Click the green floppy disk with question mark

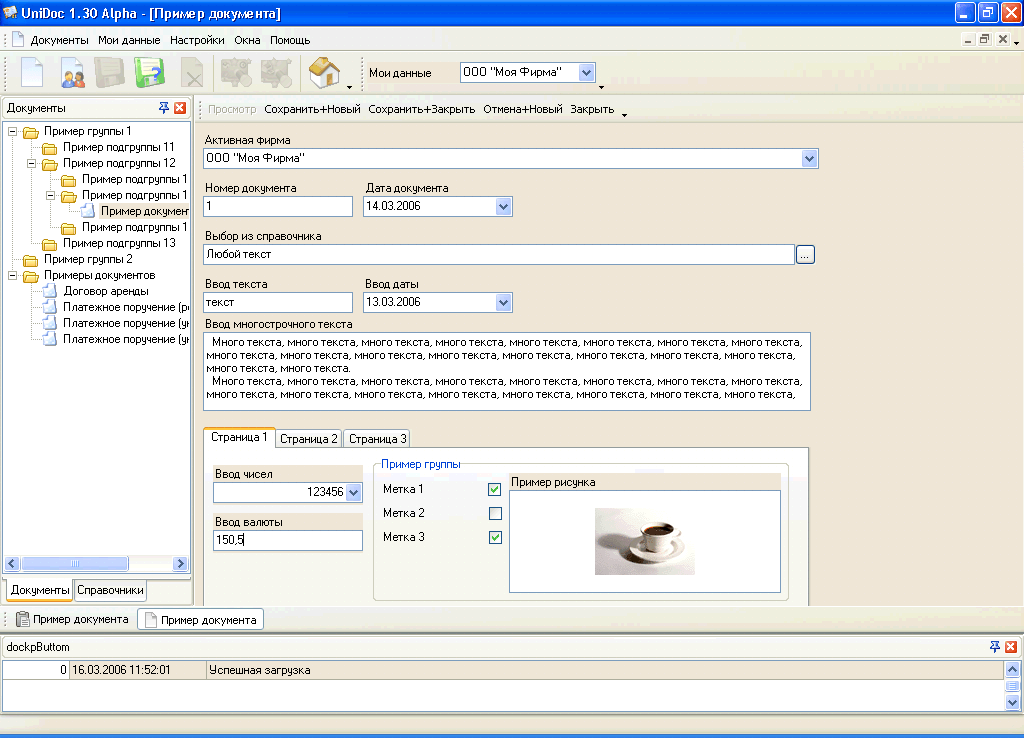pos(149,73)
